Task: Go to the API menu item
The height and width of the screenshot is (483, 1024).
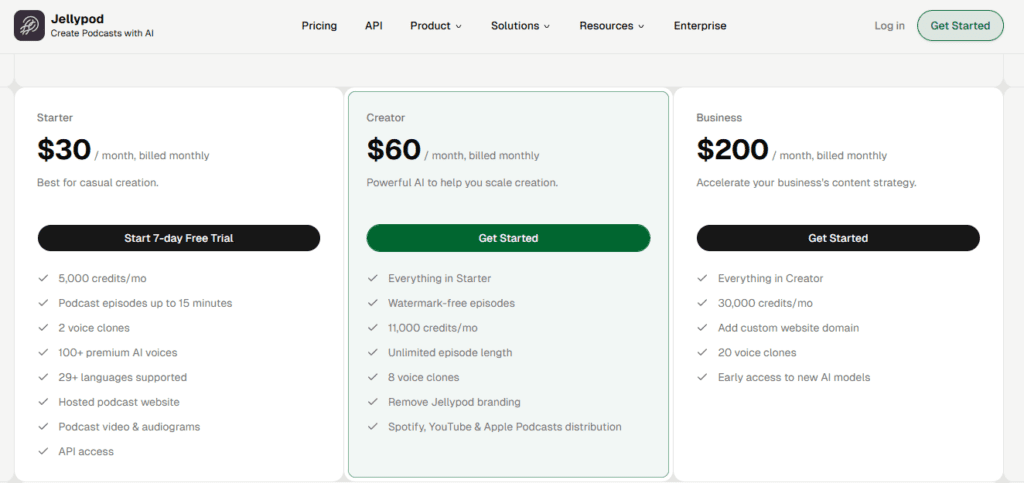Action: [x=373, y=26]
